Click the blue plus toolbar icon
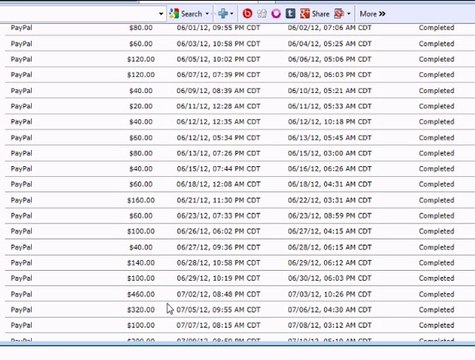 [x=223, y=14]
